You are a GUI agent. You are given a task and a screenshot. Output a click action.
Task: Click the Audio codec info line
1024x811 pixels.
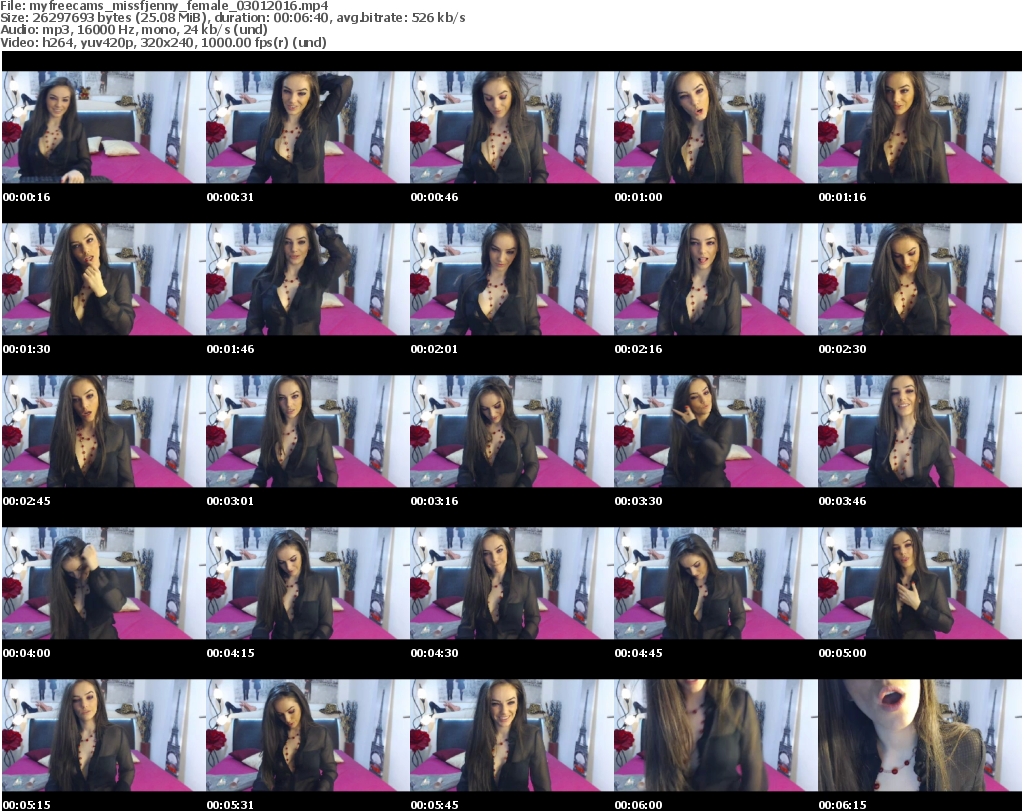point(134,30)
